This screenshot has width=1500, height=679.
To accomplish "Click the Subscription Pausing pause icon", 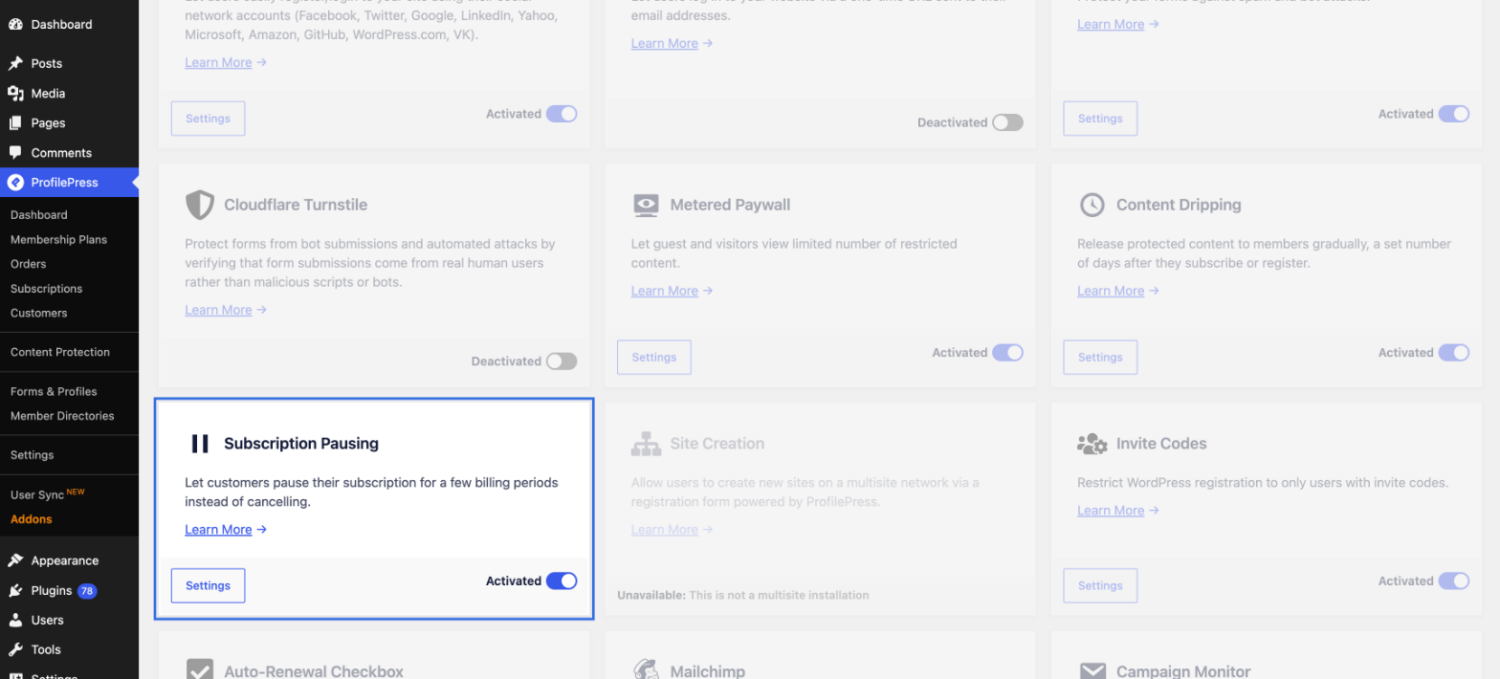I will click(200, 444).
